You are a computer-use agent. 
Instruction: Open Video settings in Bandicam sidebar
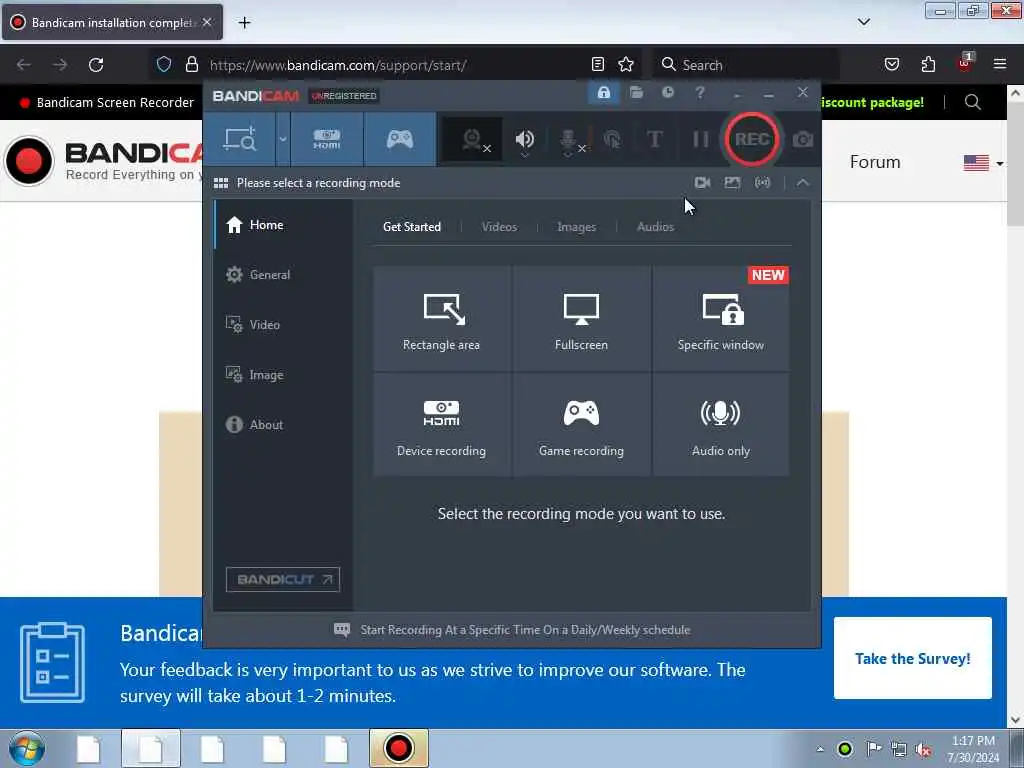[283, 325]
